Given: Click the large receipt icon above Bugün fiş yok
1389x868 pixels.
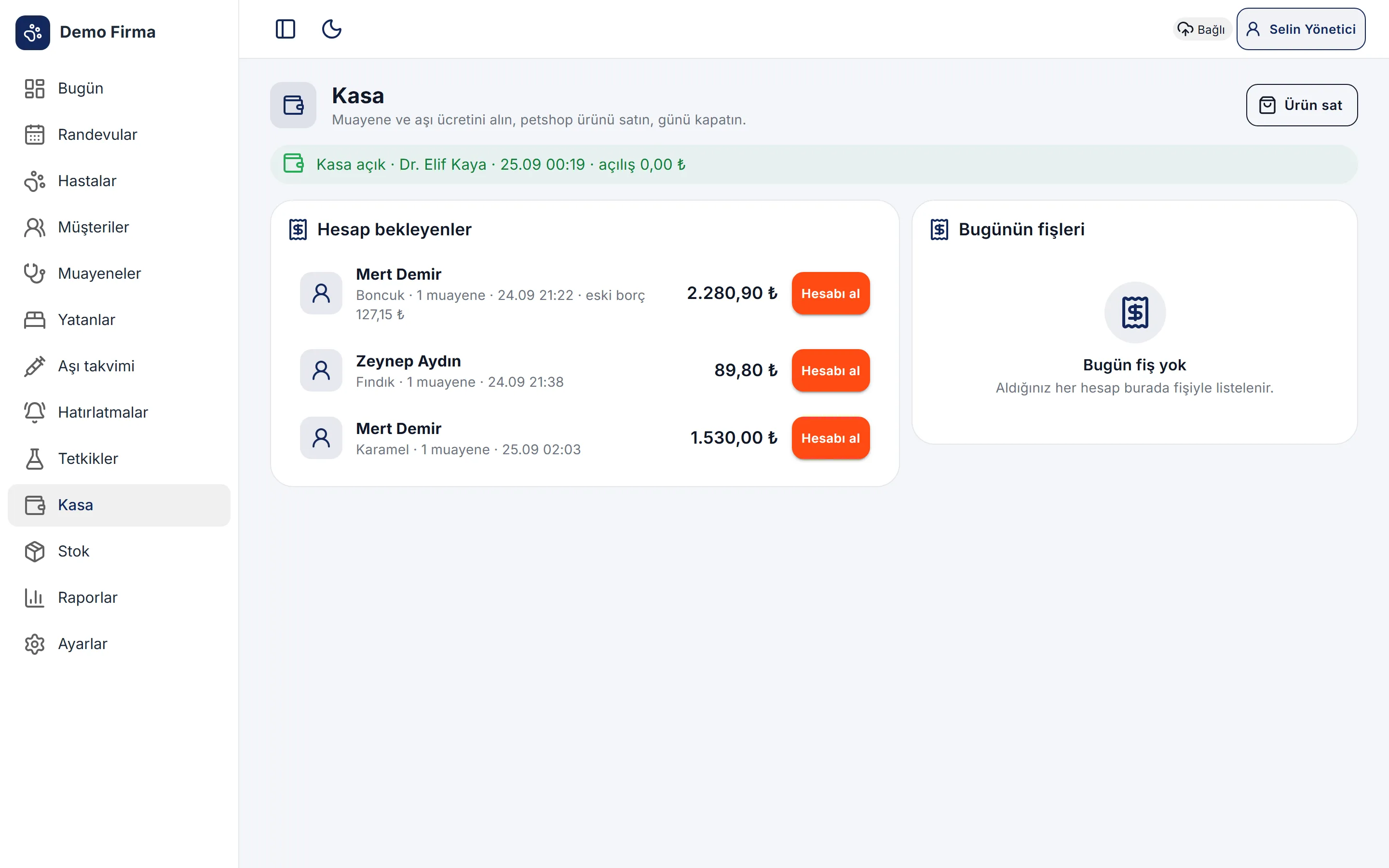Looking at the screenshot, I should click(1135, 312).
